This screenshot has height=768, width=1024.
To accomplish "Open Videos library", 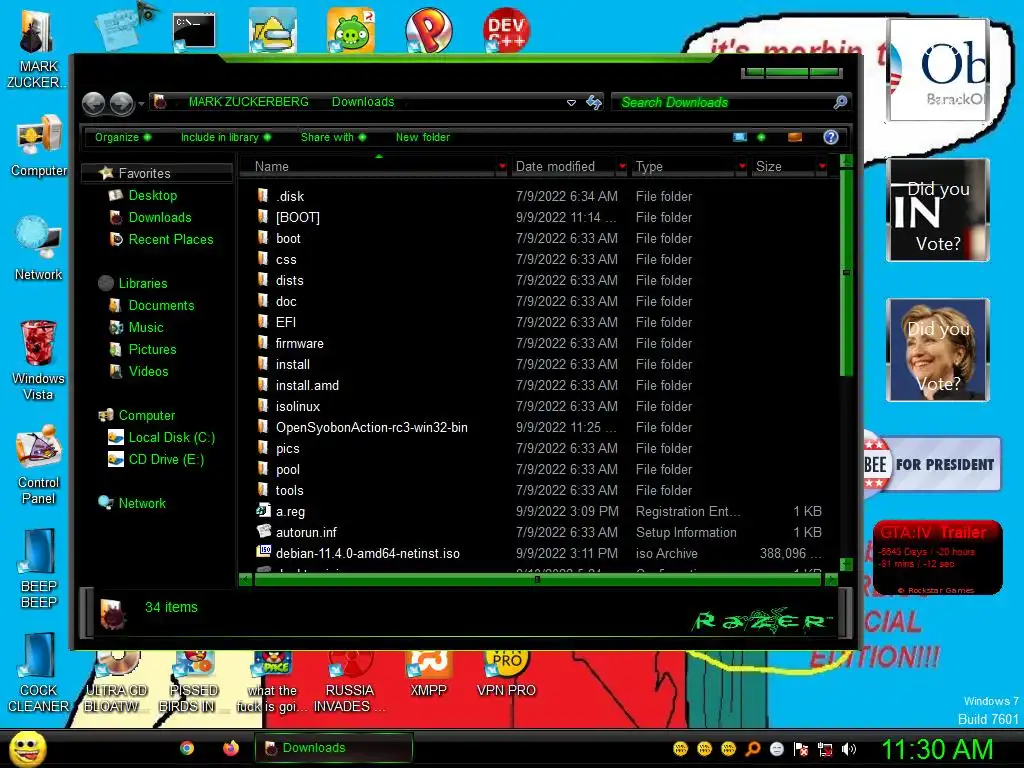I will point(148,372).
